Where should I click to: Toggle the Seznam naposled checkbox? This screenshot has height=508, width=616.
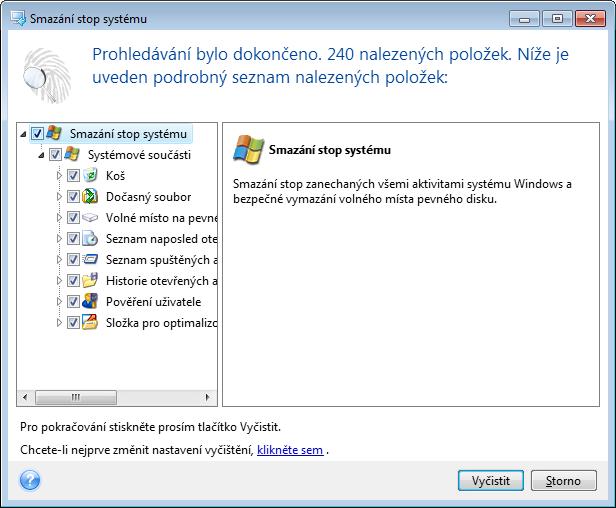tap(73, 238)
